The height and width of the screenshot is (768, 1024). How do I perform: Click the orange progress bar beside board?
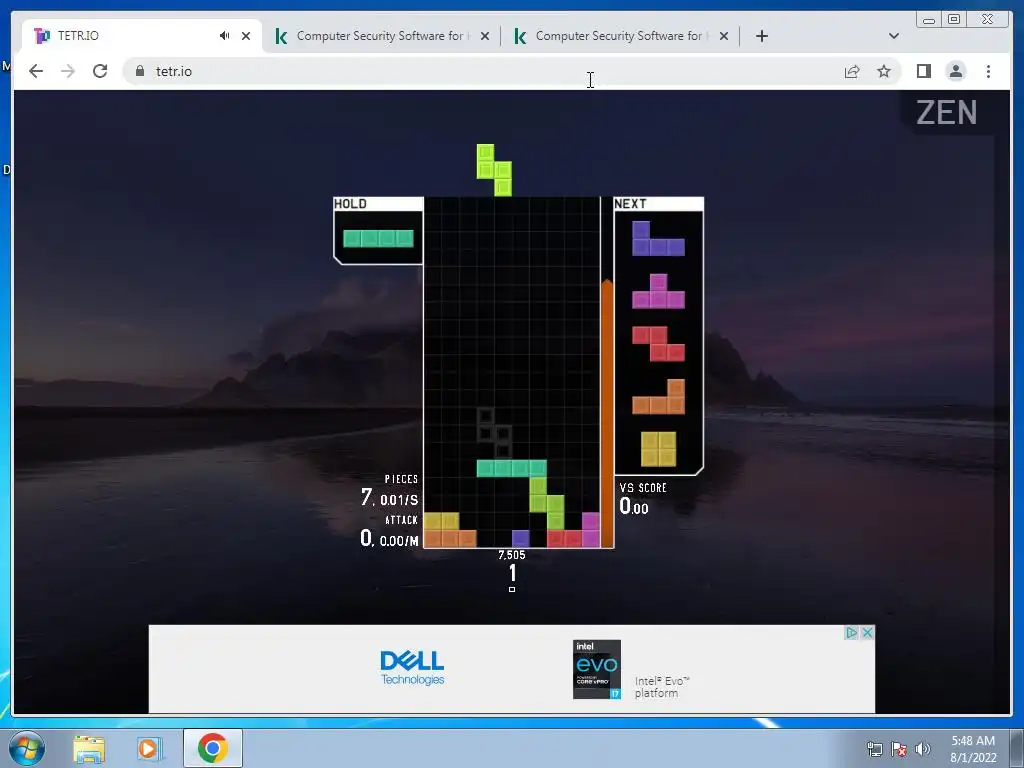[607, 413]
